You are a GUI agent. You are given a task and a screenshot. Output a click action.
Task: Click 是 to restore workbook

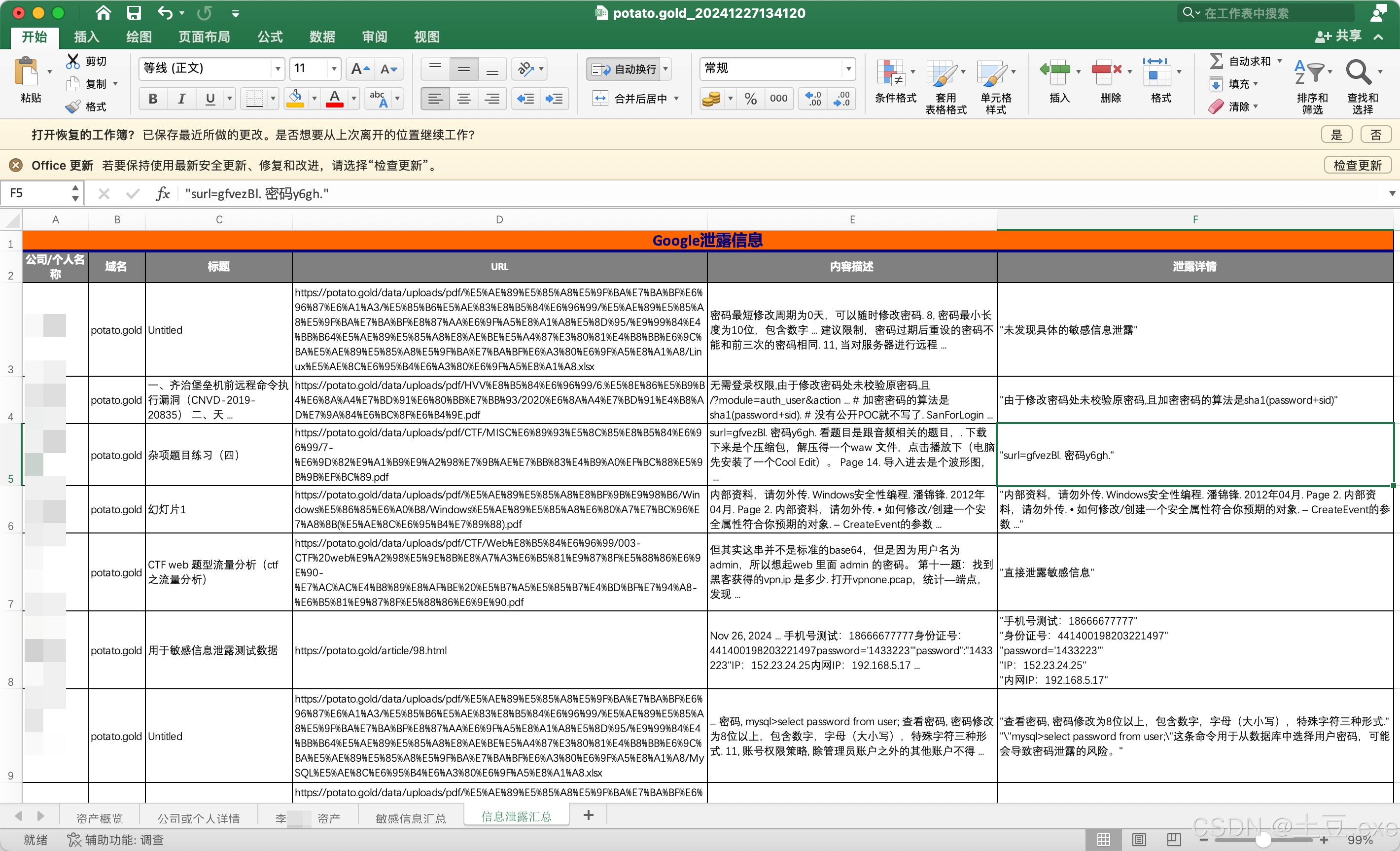coord(1336,135)
